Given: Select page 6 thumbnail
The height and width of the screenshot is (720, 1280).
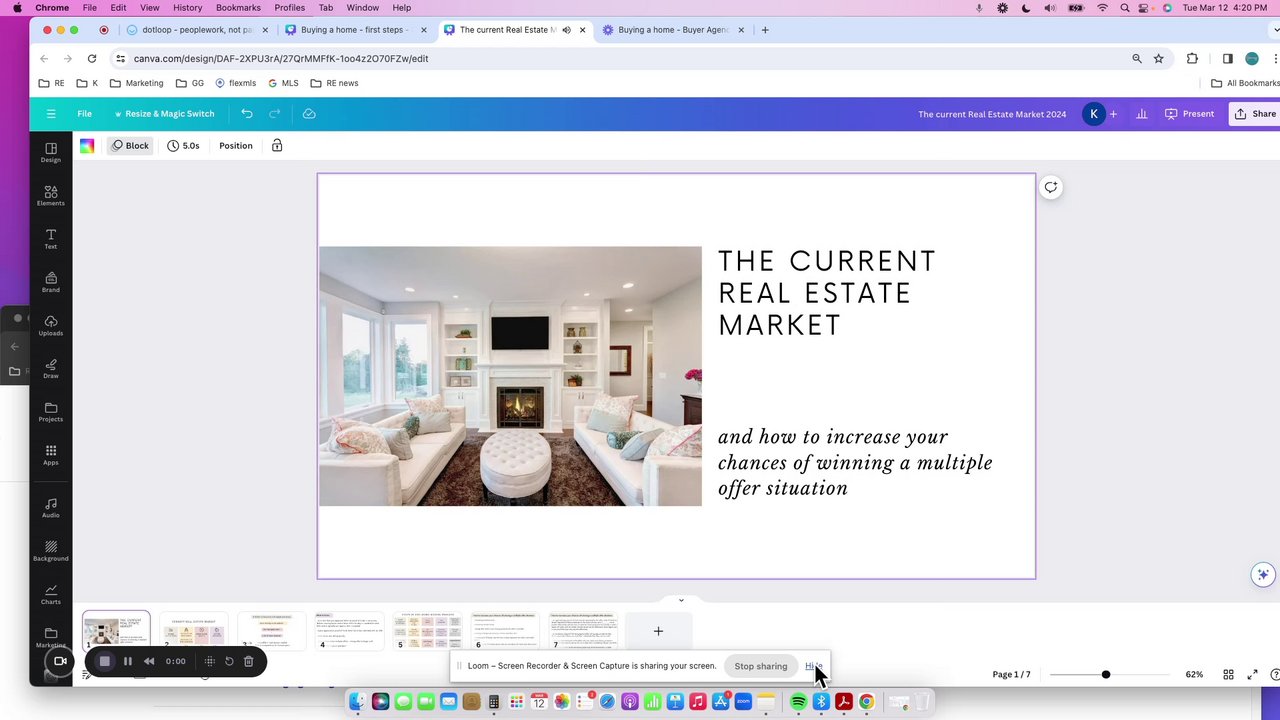Looking at the screenshot, I should (x=505, y=631).
